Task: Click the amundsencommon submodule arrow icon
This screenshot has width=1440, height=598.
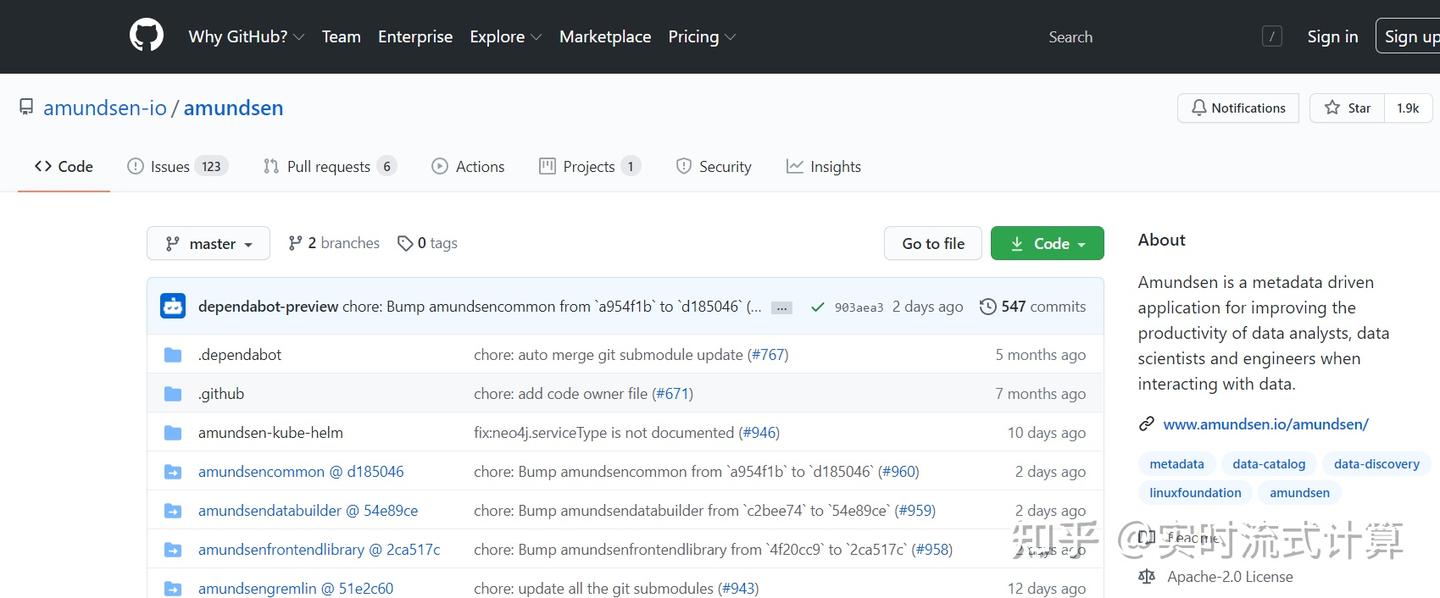Action: (x=172, y=471)
